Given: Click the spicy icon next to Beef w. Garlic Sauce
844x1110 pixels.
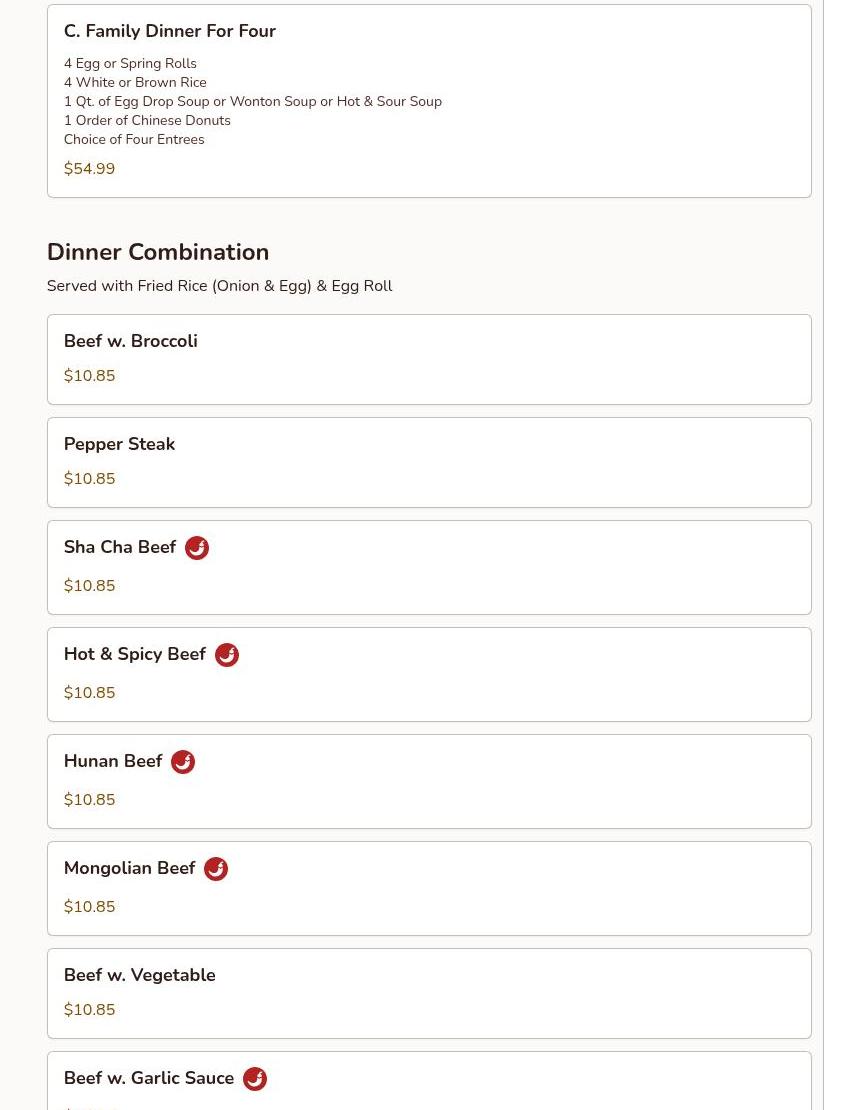Looking at the screenshot, I should 255,1079.
